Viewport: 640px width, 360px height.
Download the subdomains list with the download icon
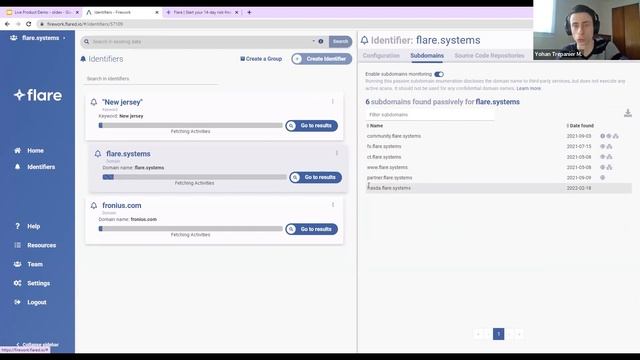click(x=628, y=113)
